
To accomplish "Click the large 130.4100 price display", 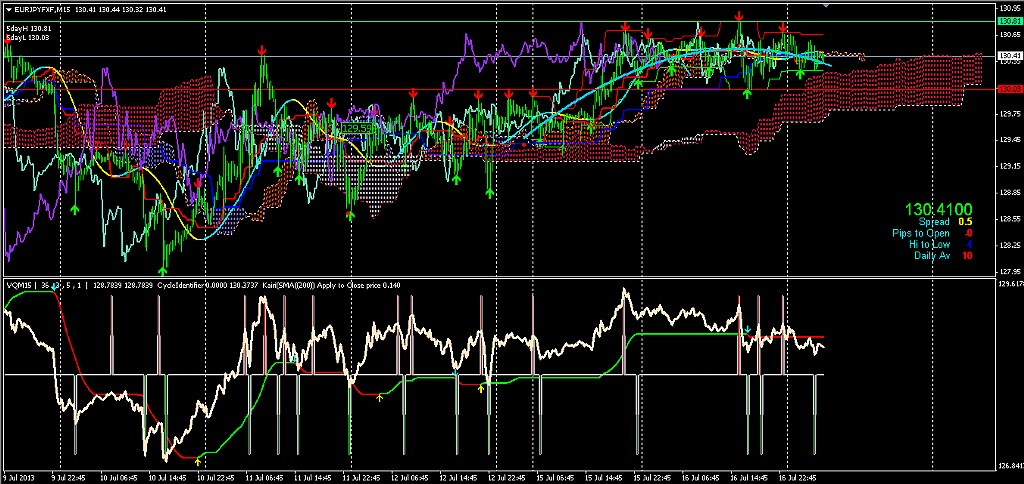I will (938, 209).
